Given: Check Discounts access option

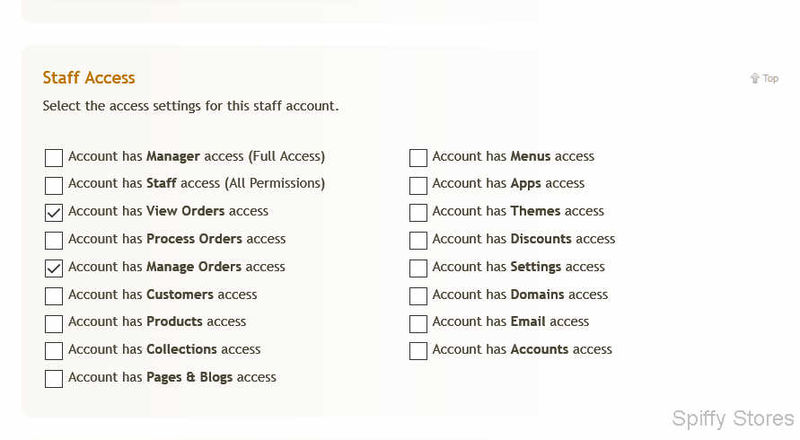Looking at the screenshot, I should pos(418,240).
